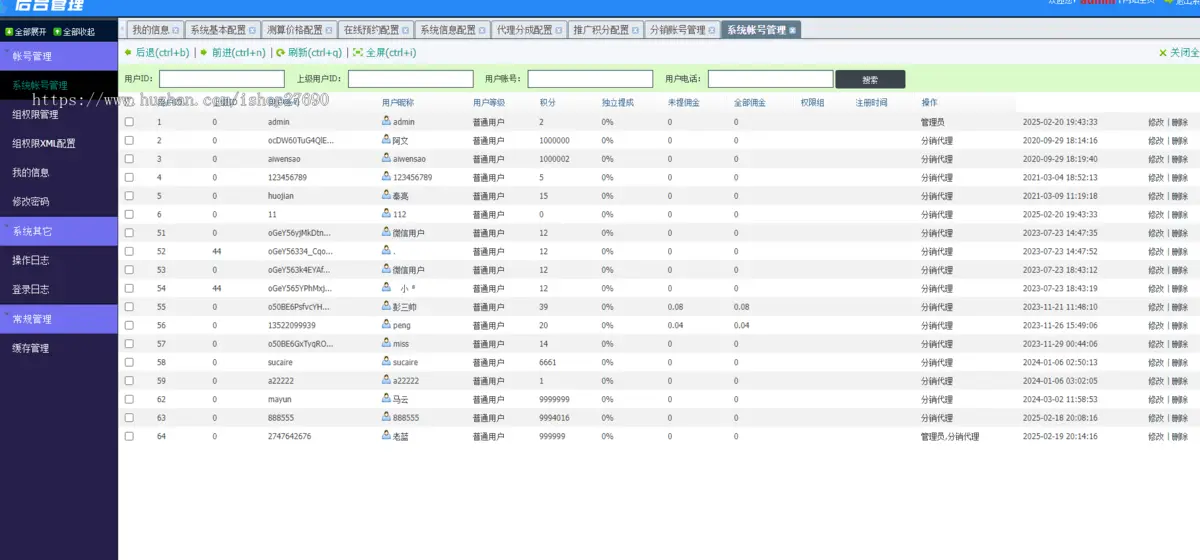Click the user avatar icon beside 阿文
The image size is (1200, 560).
pyautogui.click(x=386, y=140)
